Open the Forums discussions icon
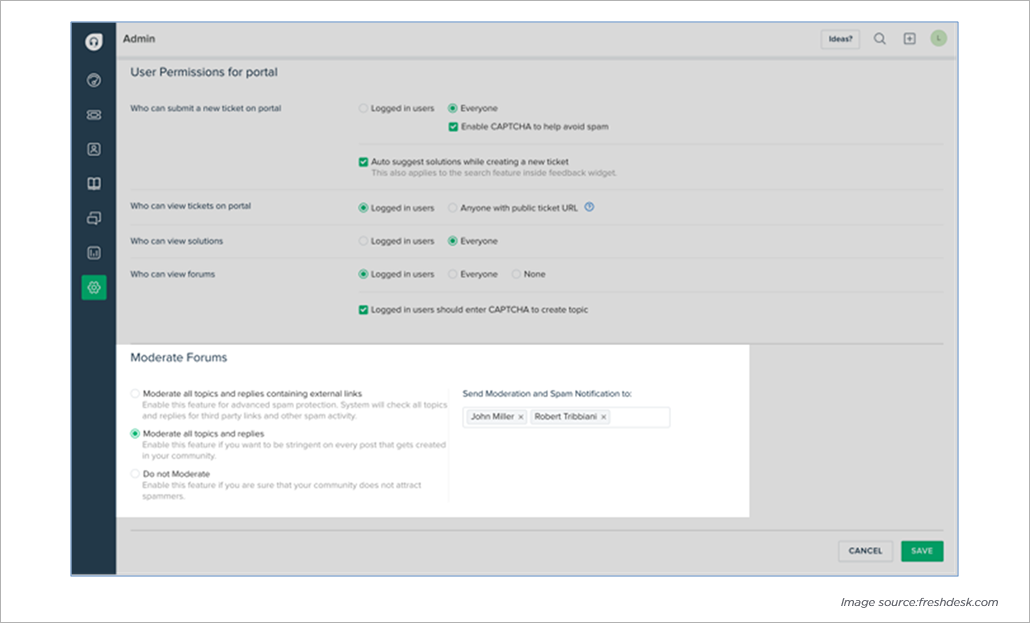This screenshot has height=623, width=1030. pyautogui.click(x=93, y=218)
